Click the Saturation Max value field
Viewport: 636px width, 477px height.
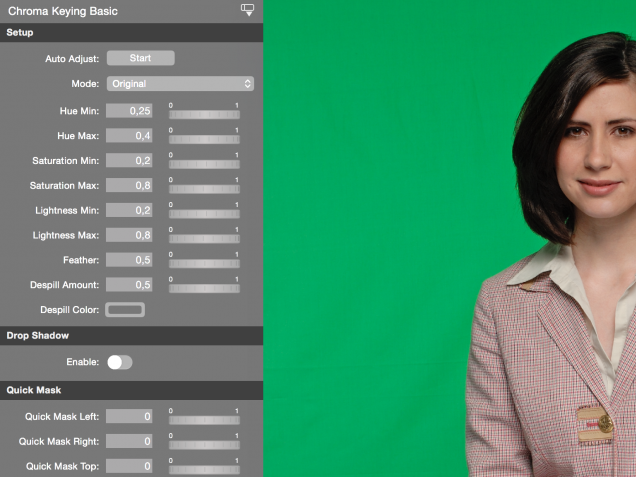(x=129, y=185)
